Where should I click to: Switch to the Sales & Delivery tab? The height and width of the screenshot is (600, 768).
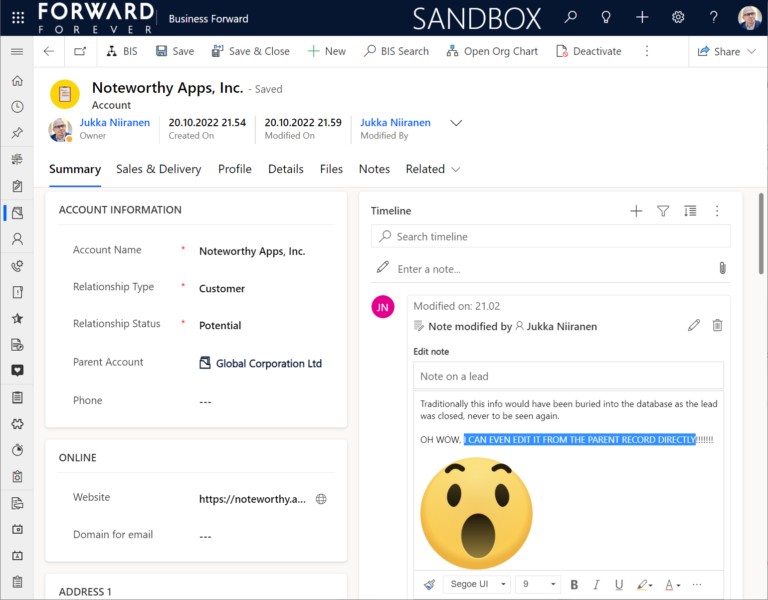pos(158,169)
